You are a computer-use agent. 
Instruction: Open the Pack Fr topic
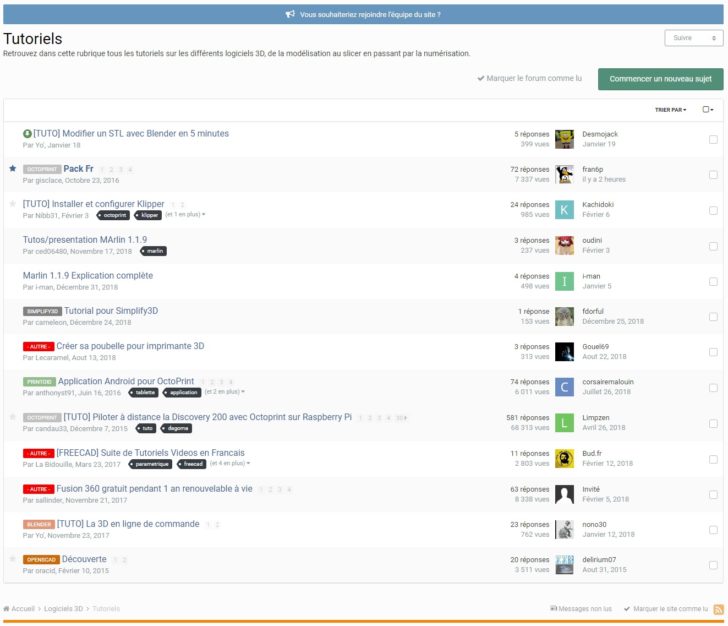click(78, 169)
